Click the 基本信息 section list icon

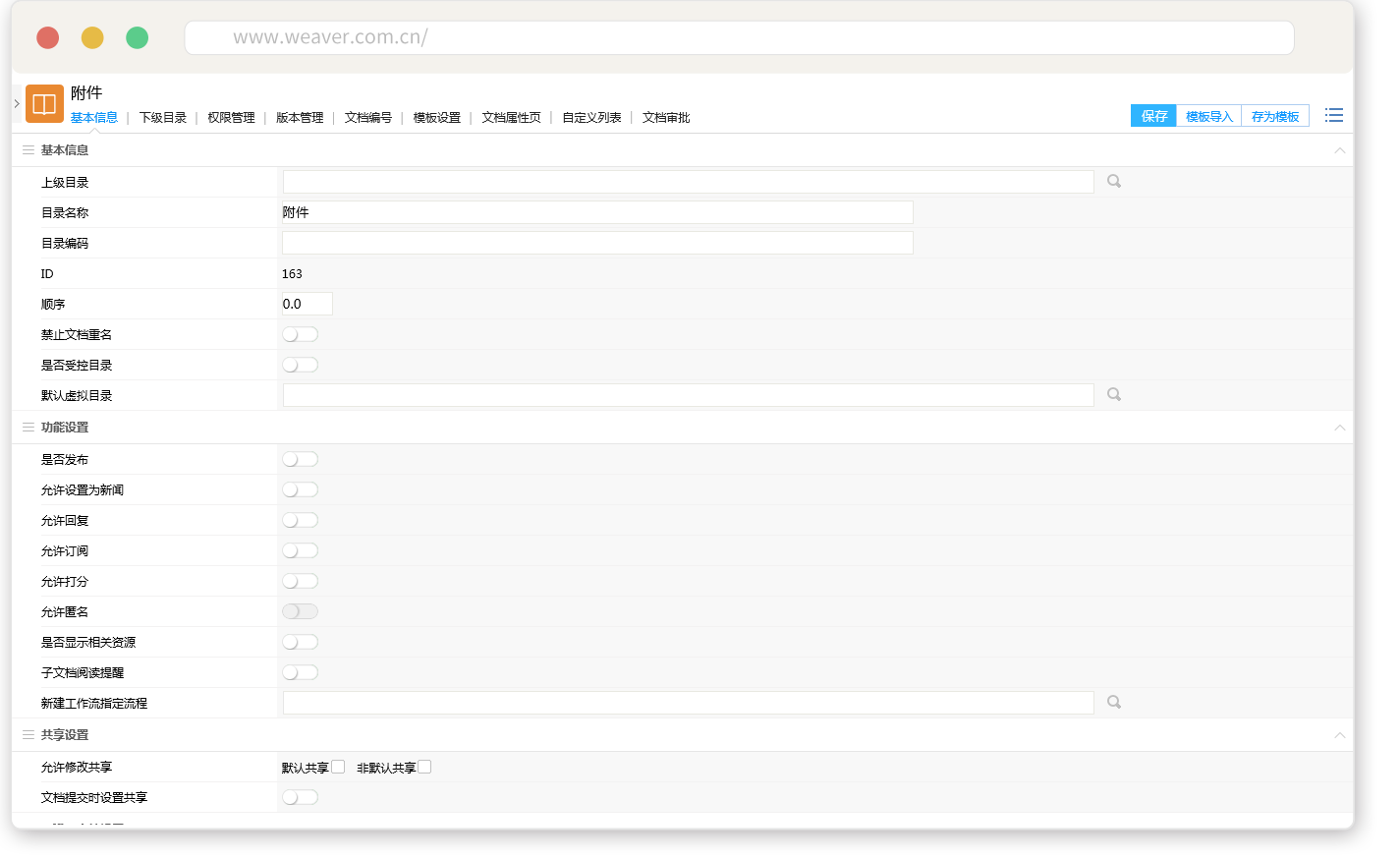[x=28, y=150]
